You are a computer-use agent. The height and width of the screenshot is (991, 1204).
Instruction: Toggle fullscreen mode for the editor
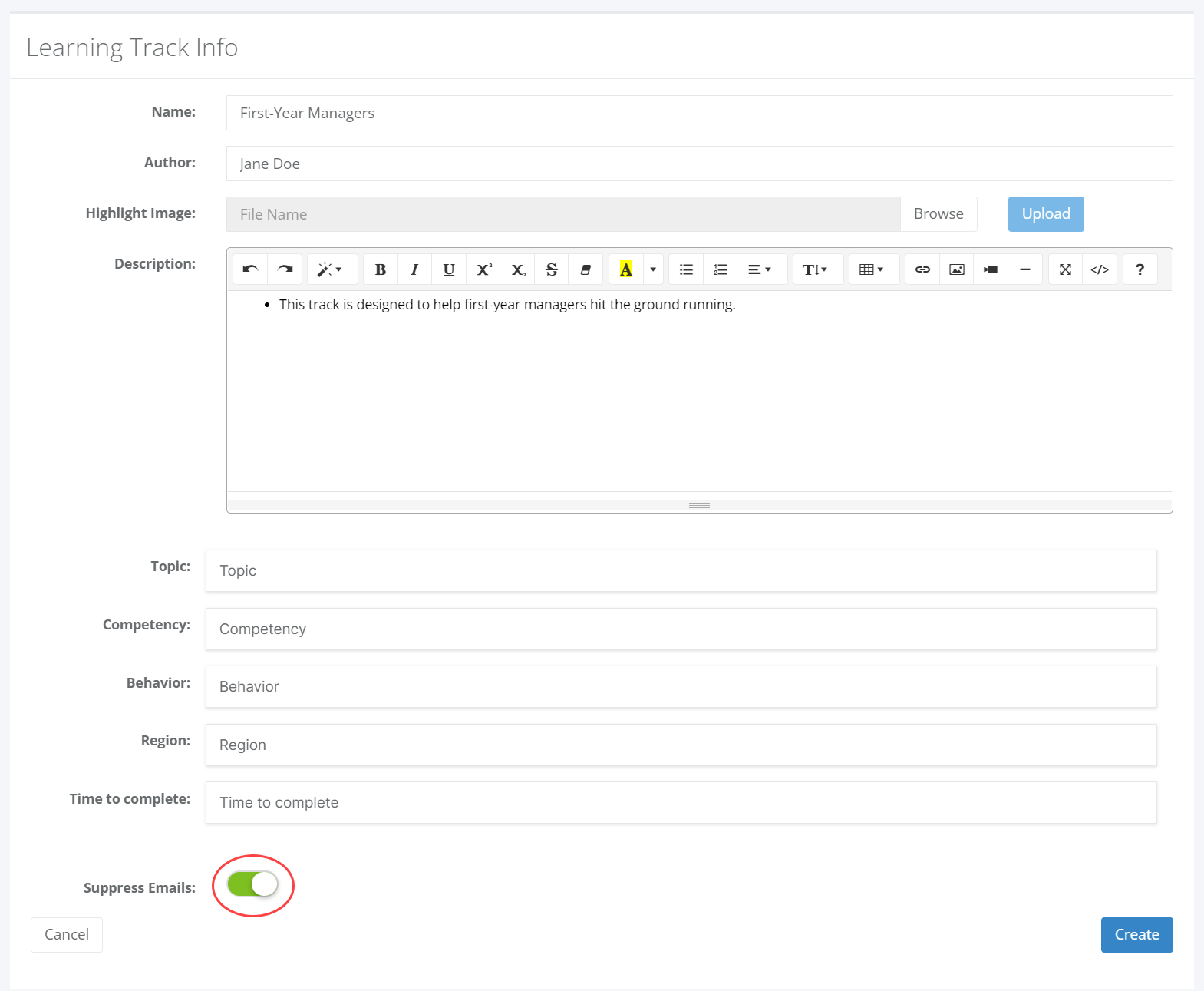pyautogui.click(x=1065, y=269)
